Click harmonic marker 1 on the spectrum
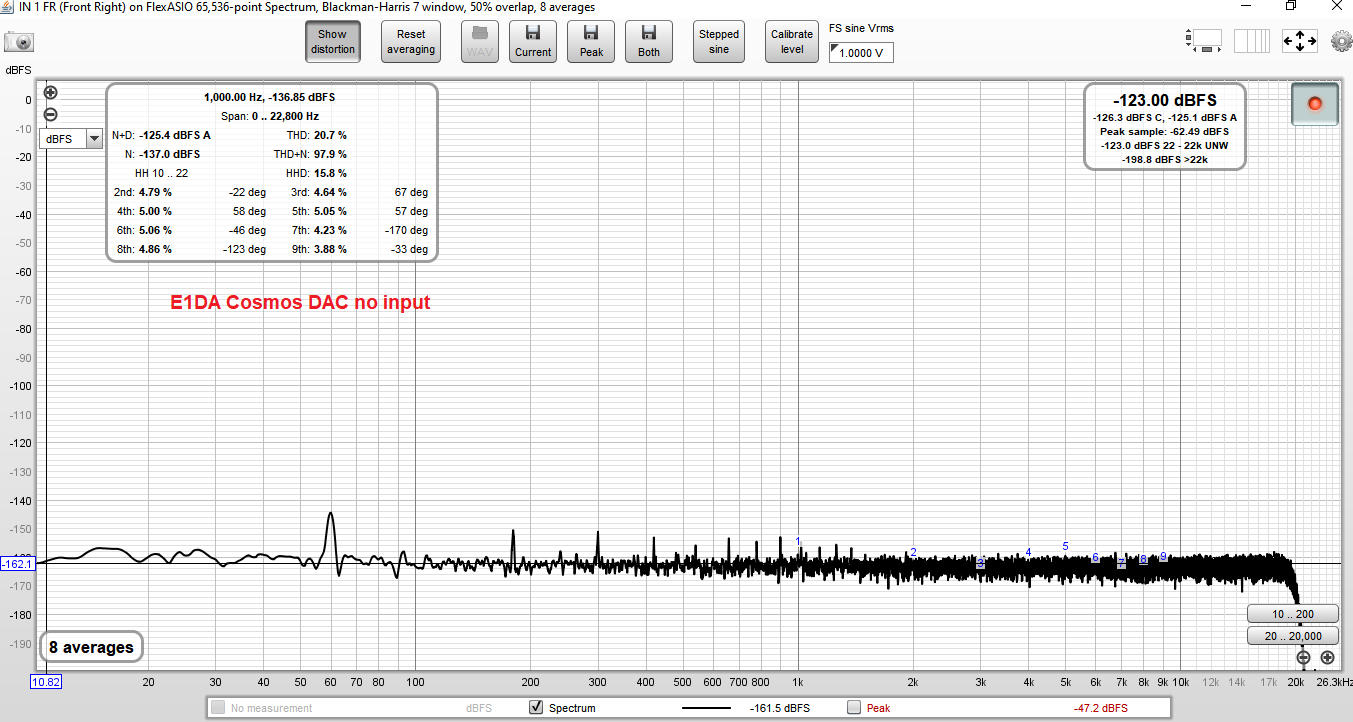This screenshot has height=722, width=1353. pyautogui.click(x=798, y=541)
